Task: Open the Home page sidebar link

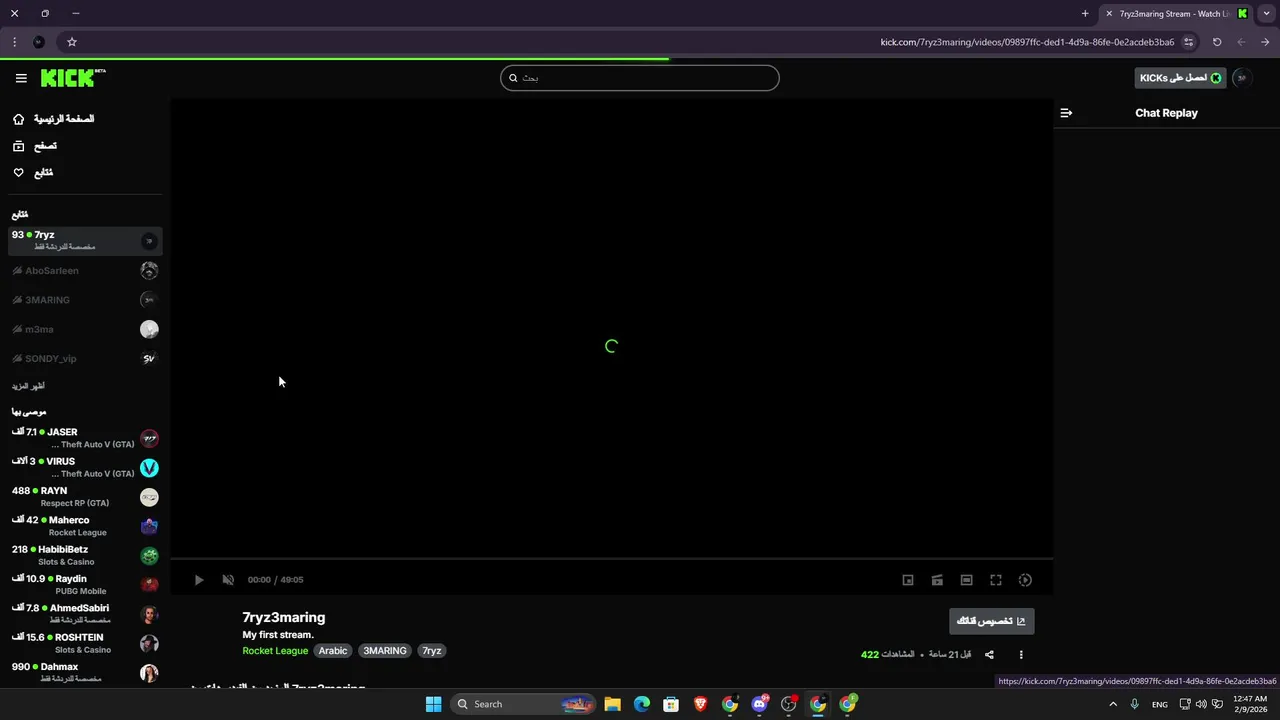Action: [x=53, y=119]
